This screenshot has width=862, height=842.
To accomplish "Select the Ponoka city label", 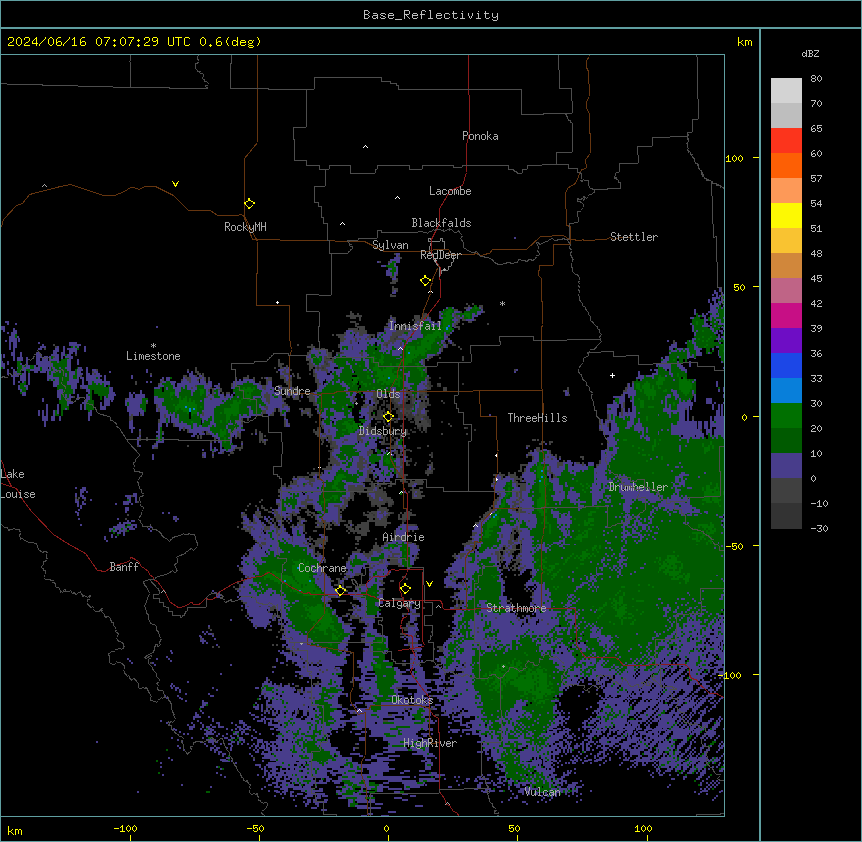I will [480, 136].
